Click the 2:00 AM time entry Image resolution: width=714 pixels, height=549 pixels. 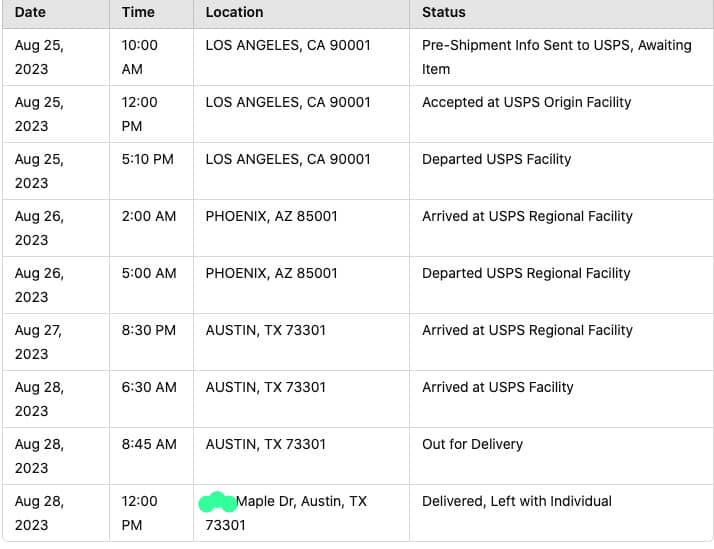tap(148, 216)
